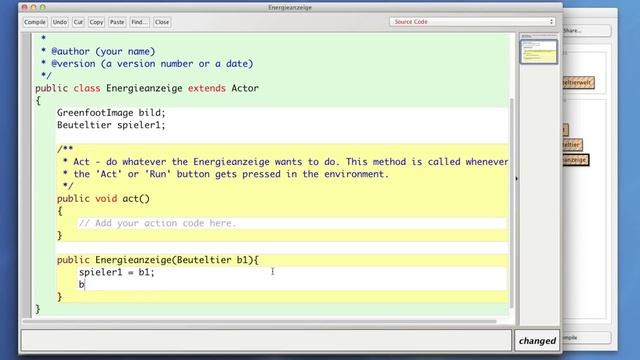Click the 'changed' status indicator

point(537,340)
